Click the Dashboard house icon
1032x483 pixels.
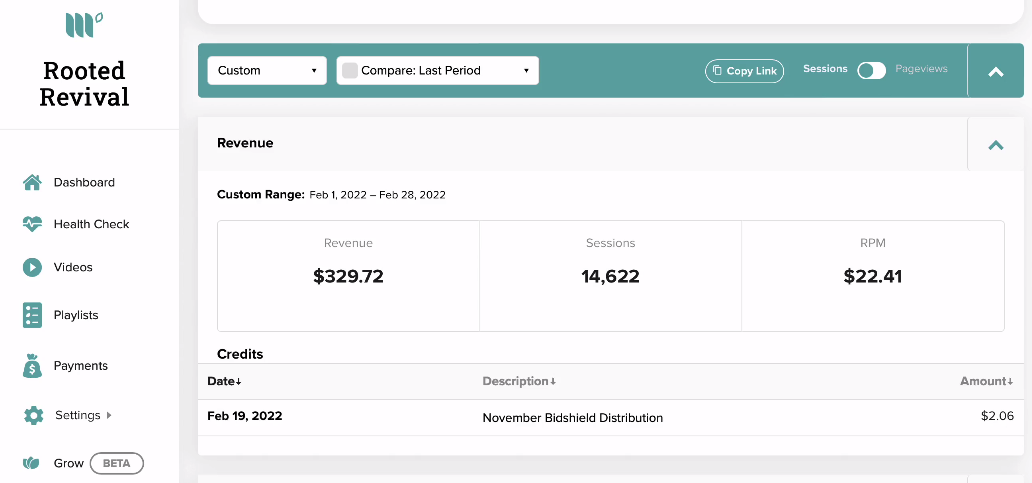point(32,182)
